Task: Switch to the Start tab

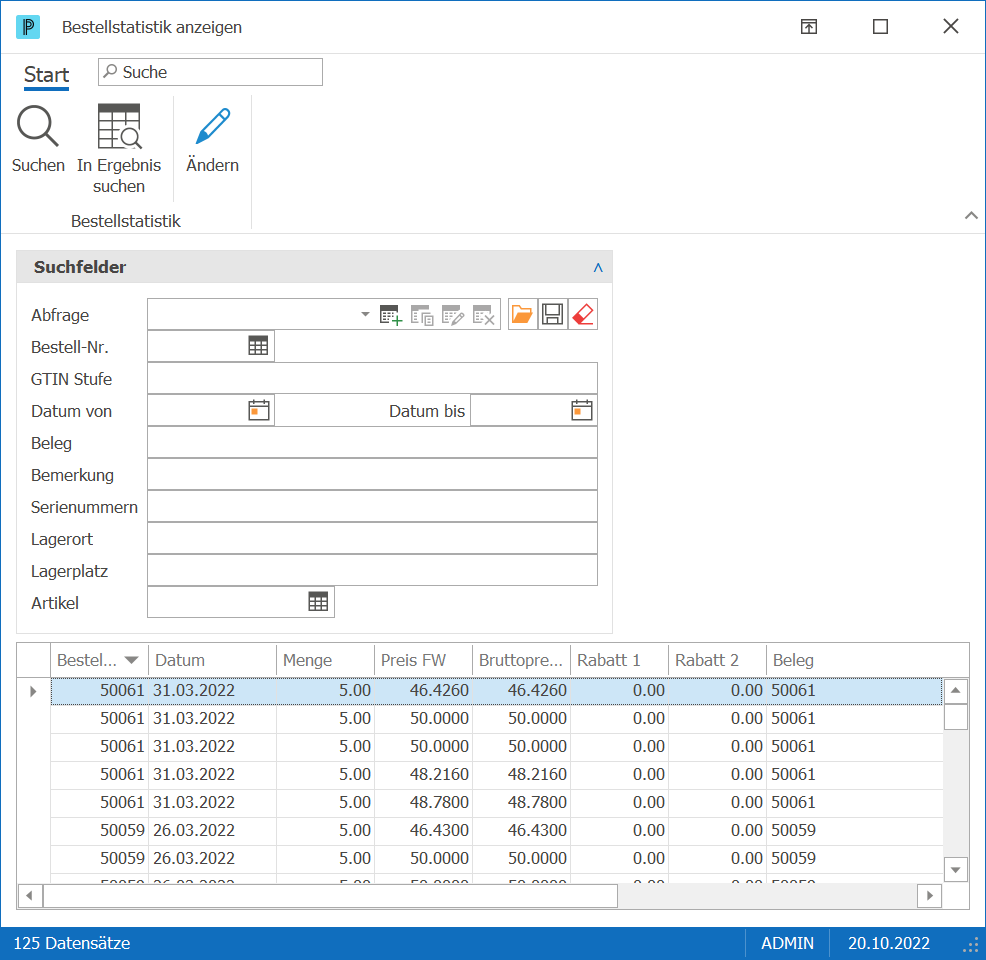Action: [x=47, y=75]
